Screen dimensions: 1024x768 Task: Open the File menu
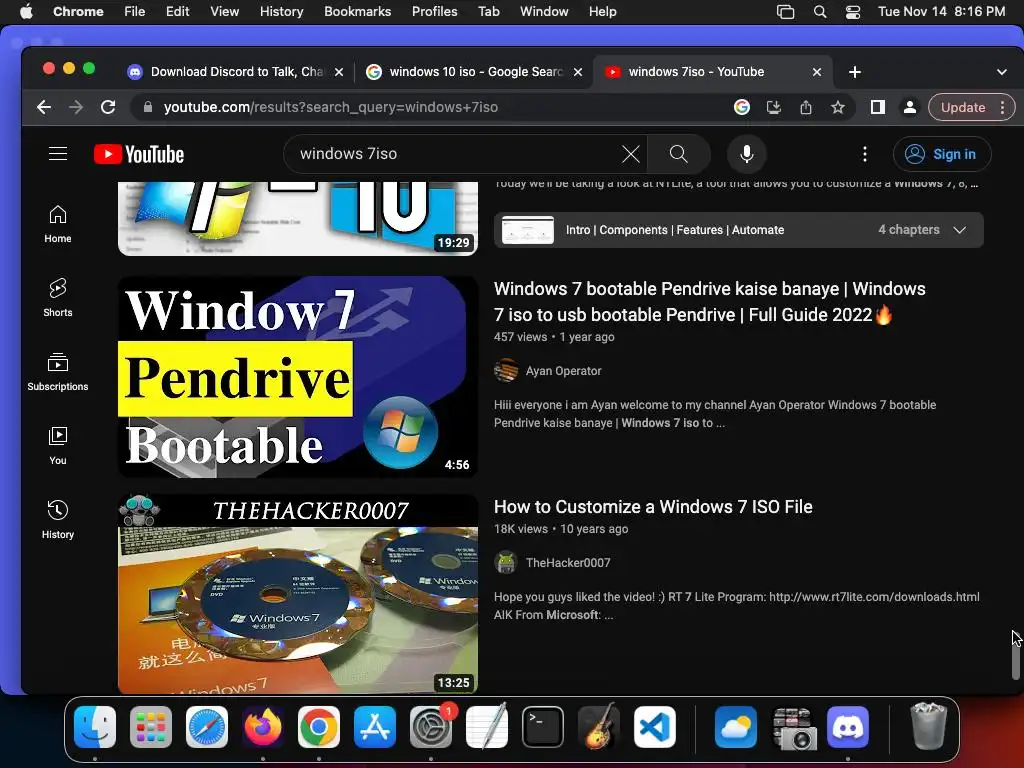coord(135,12)
